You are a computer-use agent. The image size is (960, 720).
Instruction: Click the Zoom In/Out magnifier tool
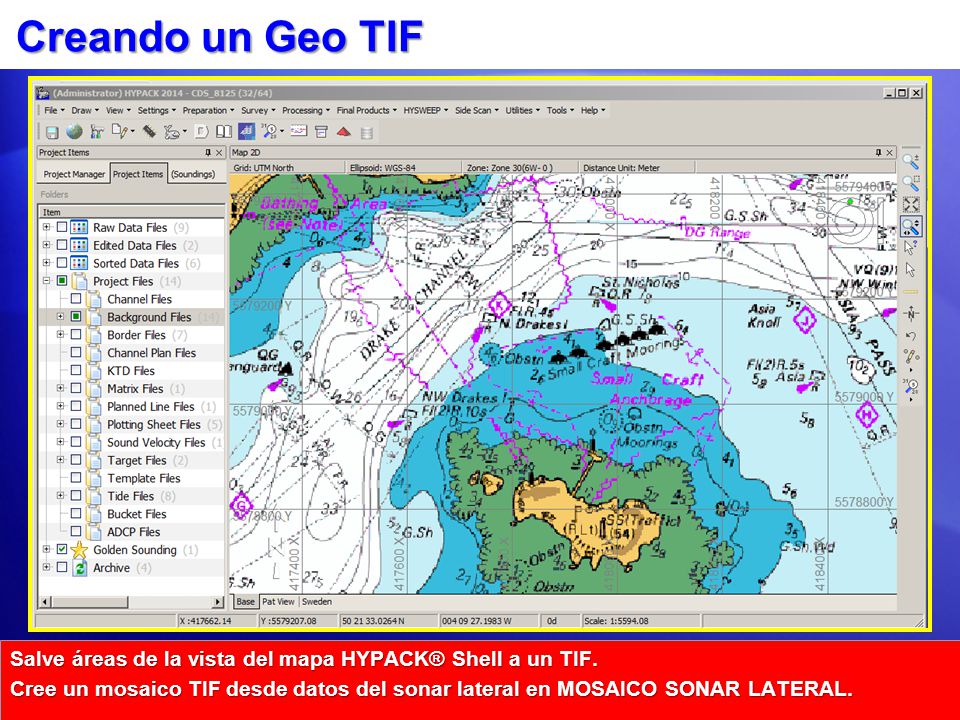point(910,162)
